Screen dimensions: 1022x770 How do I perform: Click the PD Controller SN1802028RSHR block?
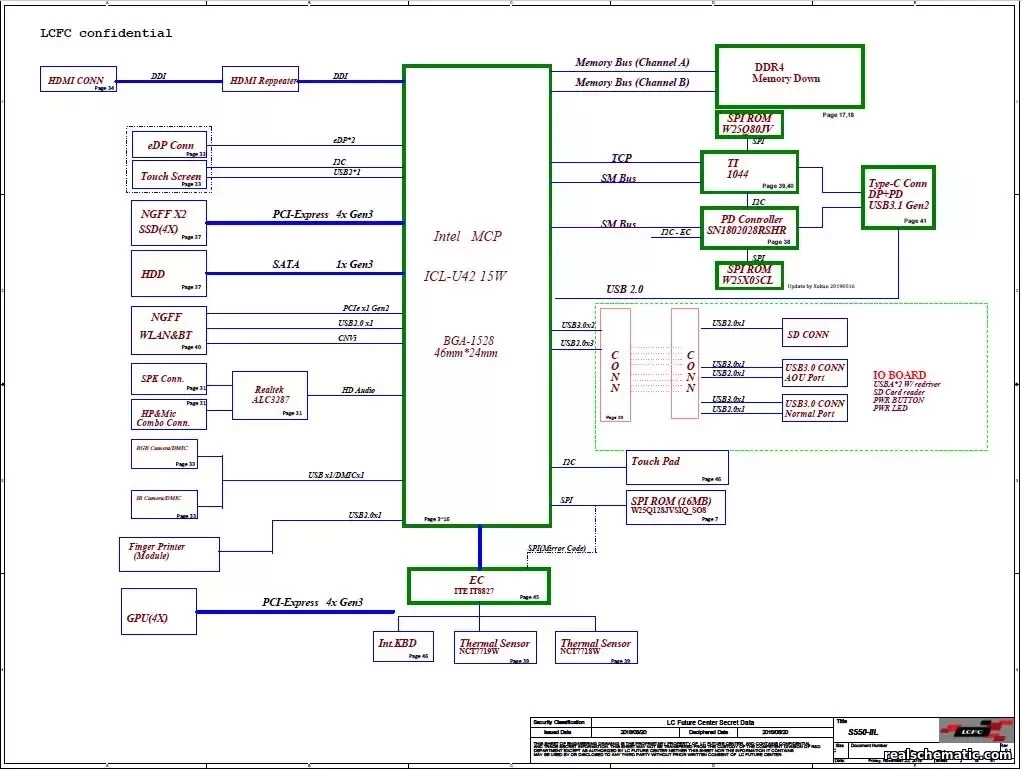pyautogui.click(x=750, y=228)
